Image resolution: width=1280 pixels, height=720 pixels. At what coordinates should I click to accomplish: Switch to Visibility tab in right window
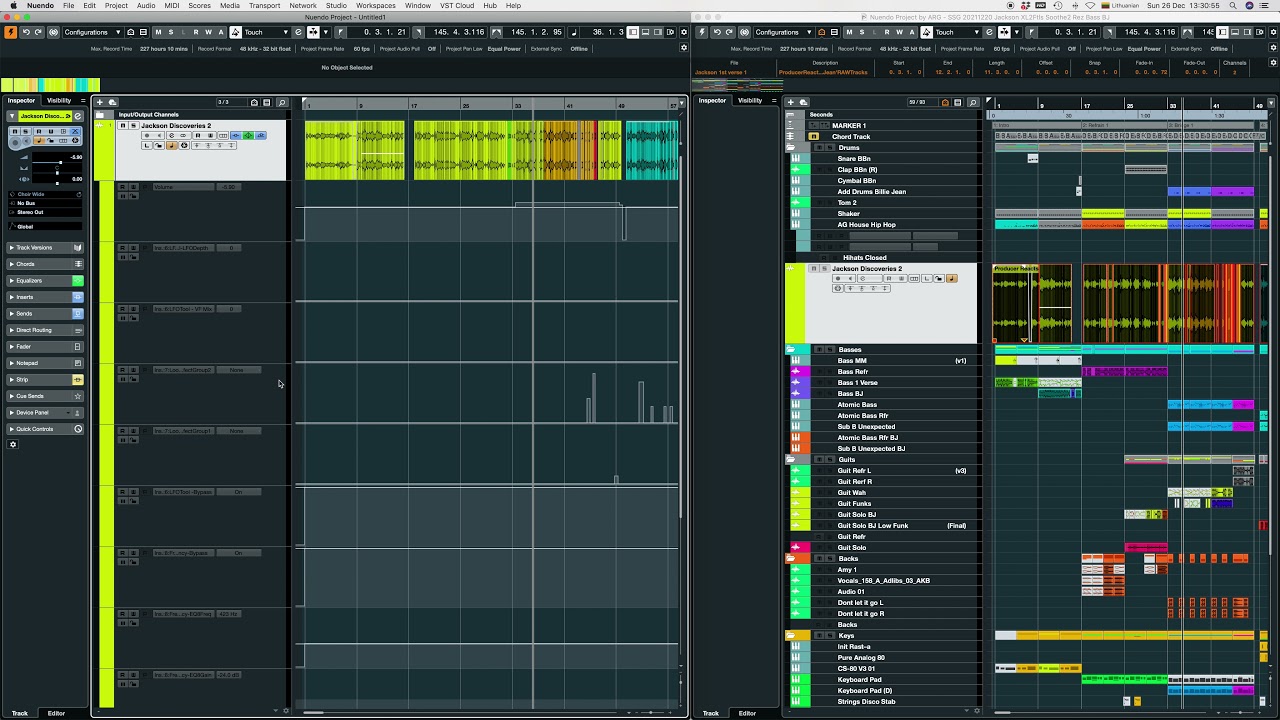(x=749, y=100)
